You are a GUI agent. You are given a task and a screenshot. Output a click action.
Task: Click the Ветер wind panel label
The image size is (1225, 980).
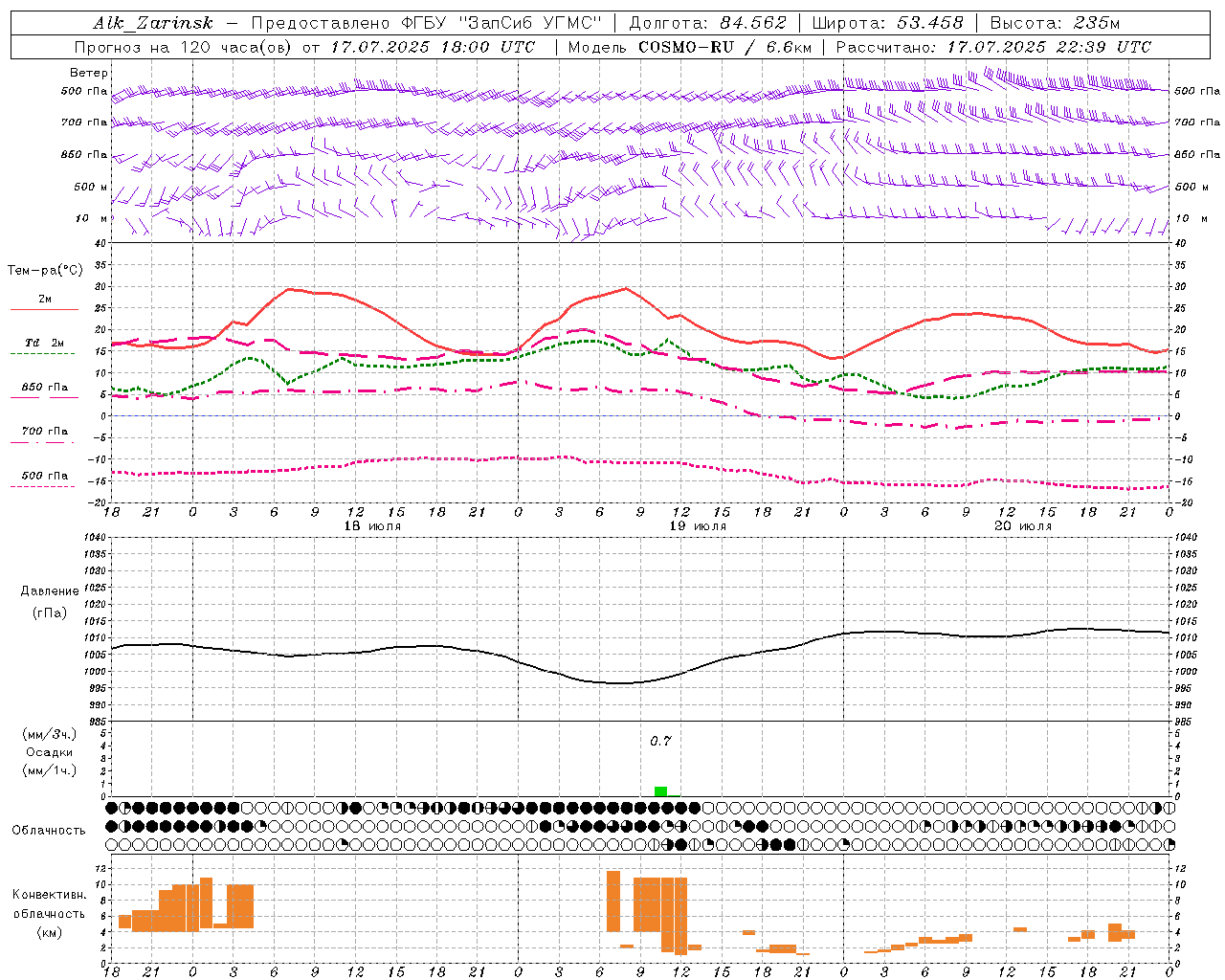[x=89, y=73]
